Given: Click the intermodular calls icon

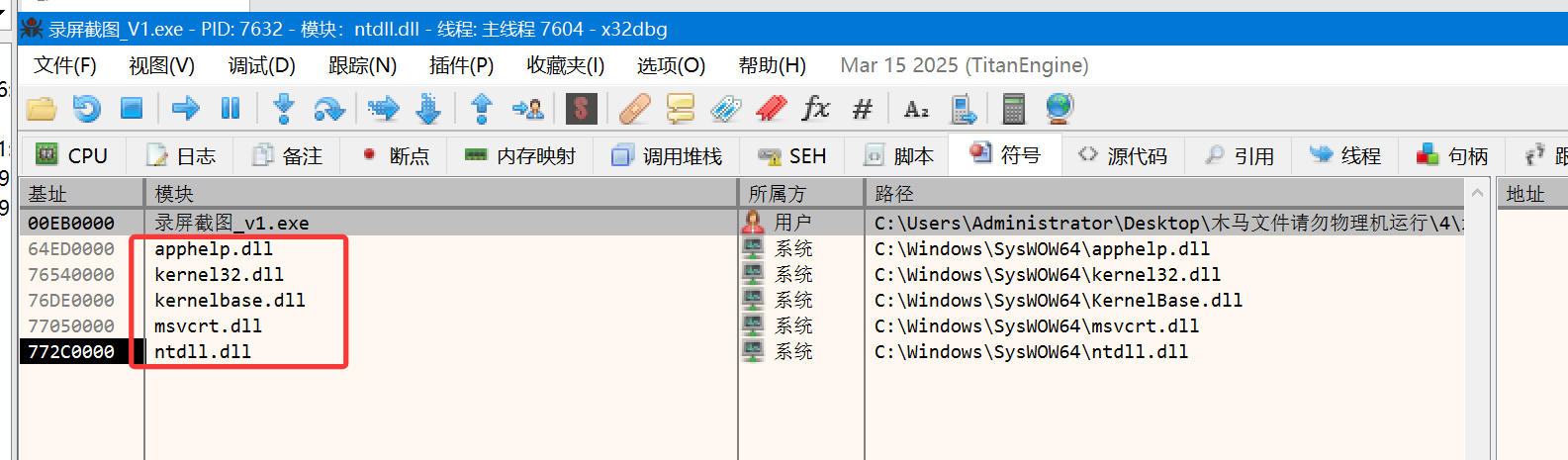Looking at the screenshot, I should [963, 108].
